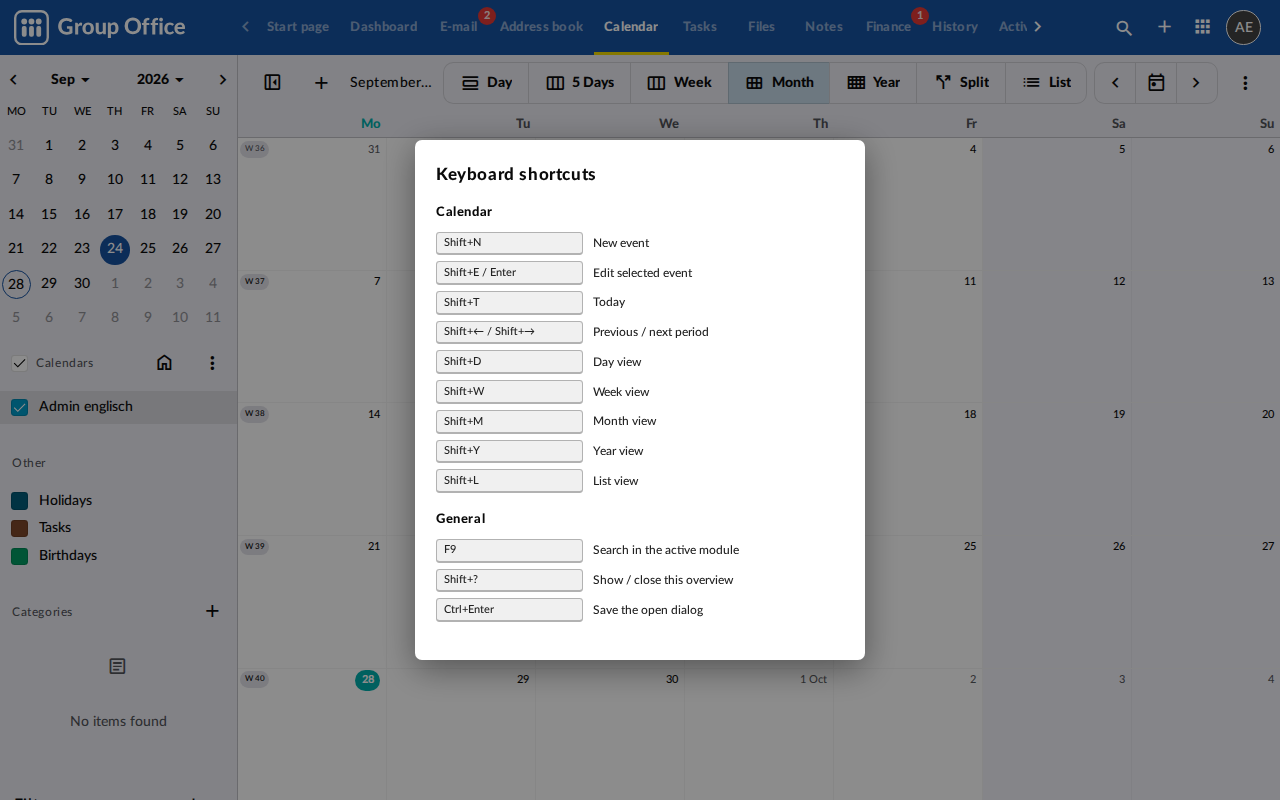Screen dimensions: 1280x800
Task: Click the empty list note icon
Action: click(x=118, y=666)
